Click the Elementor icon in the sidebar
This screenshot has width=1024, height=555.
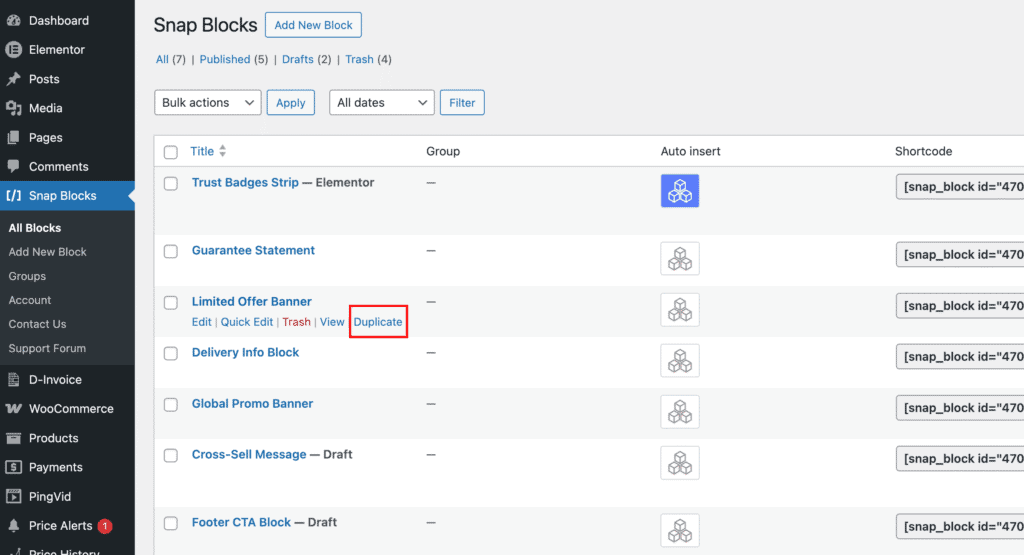click(x=14, y=50)
